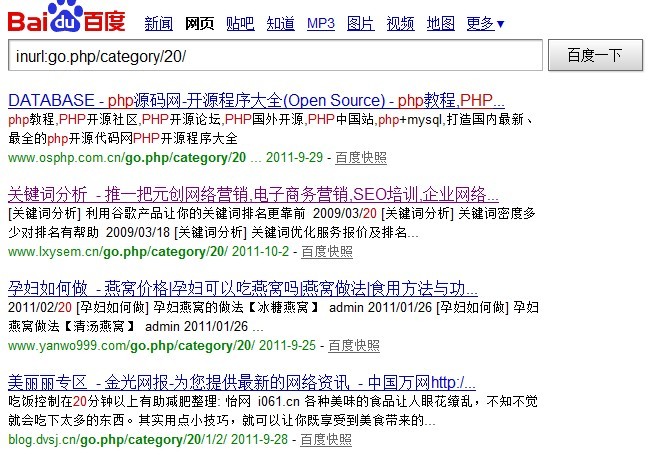Open the 新闻 news tab
Screen dimensions: 664x457
[x=158, y=24]
